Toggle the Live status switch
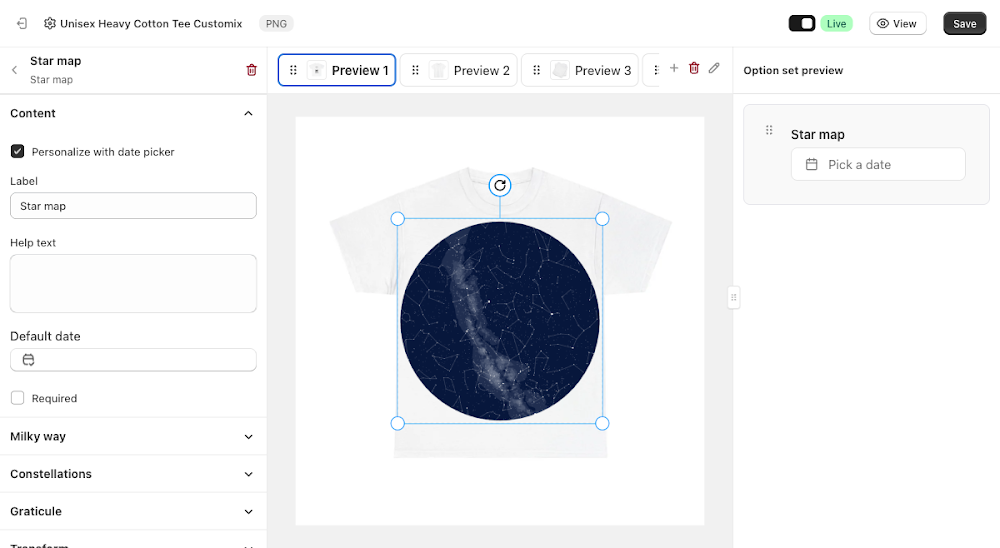The height and width of the screenshot is (548, 1000). [802, 24]
